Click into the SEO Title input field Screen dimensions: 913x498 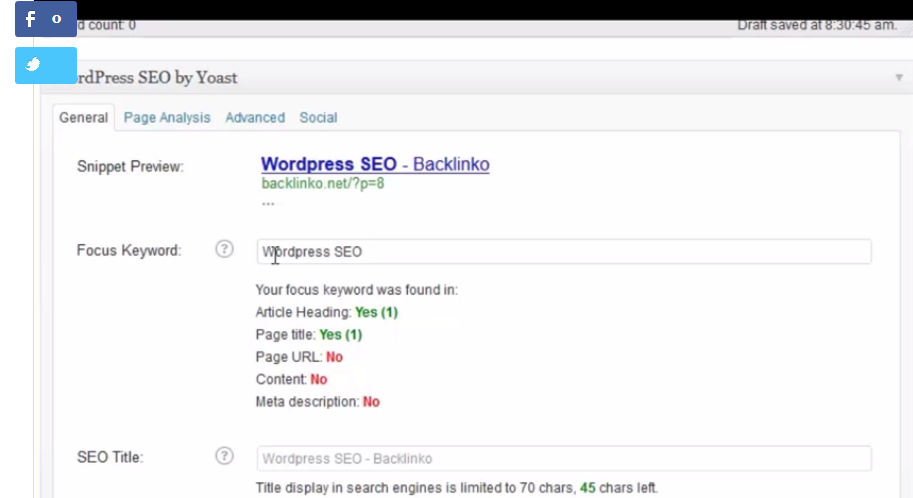564,458
